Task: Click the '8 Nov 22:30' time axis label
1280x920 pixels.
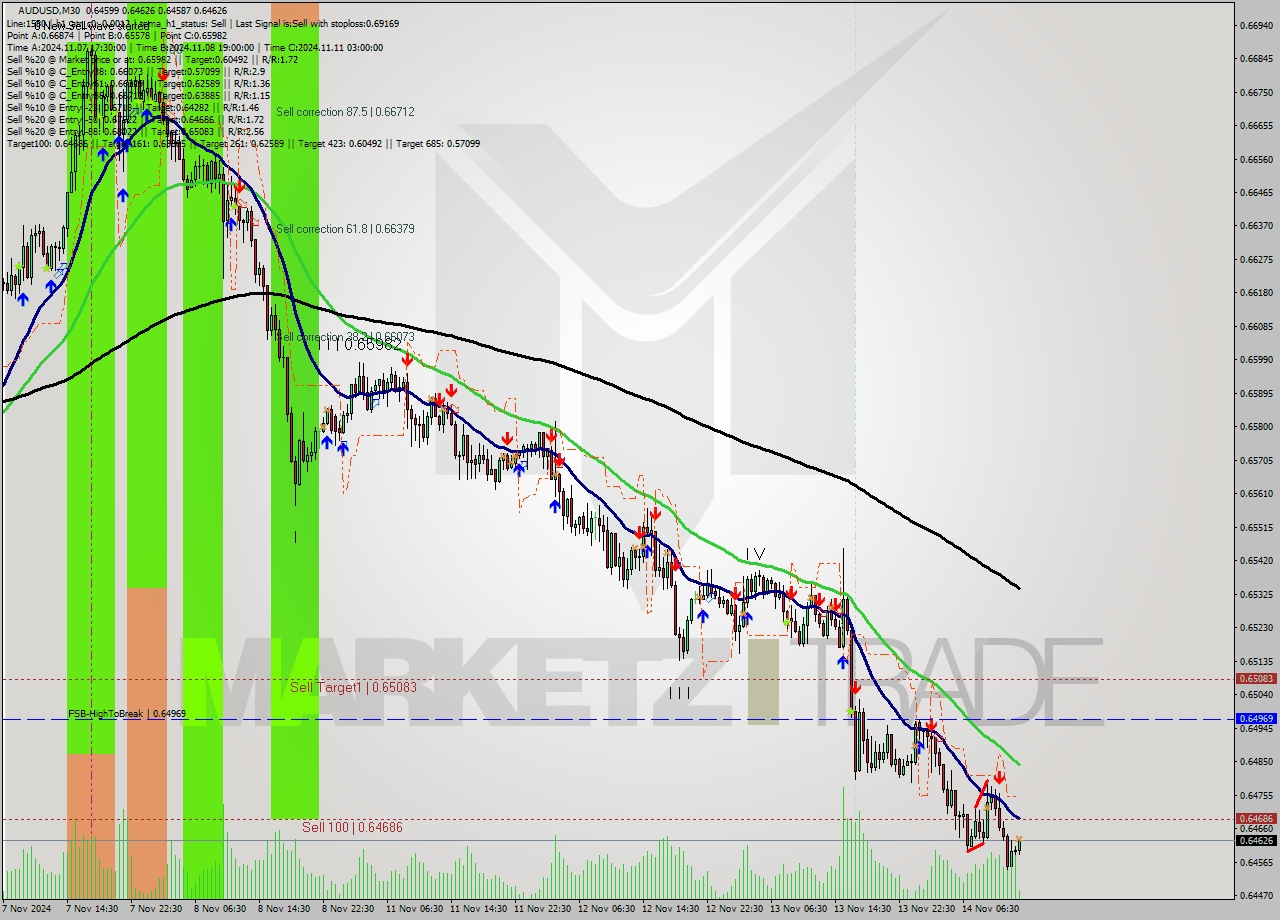Action: [348, 909]
